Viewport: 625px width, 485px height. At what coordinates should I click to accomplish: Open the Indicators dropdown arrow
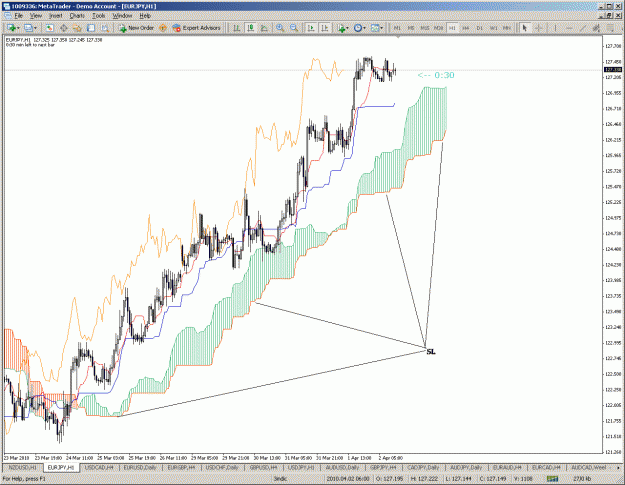(x=348, y=28)
